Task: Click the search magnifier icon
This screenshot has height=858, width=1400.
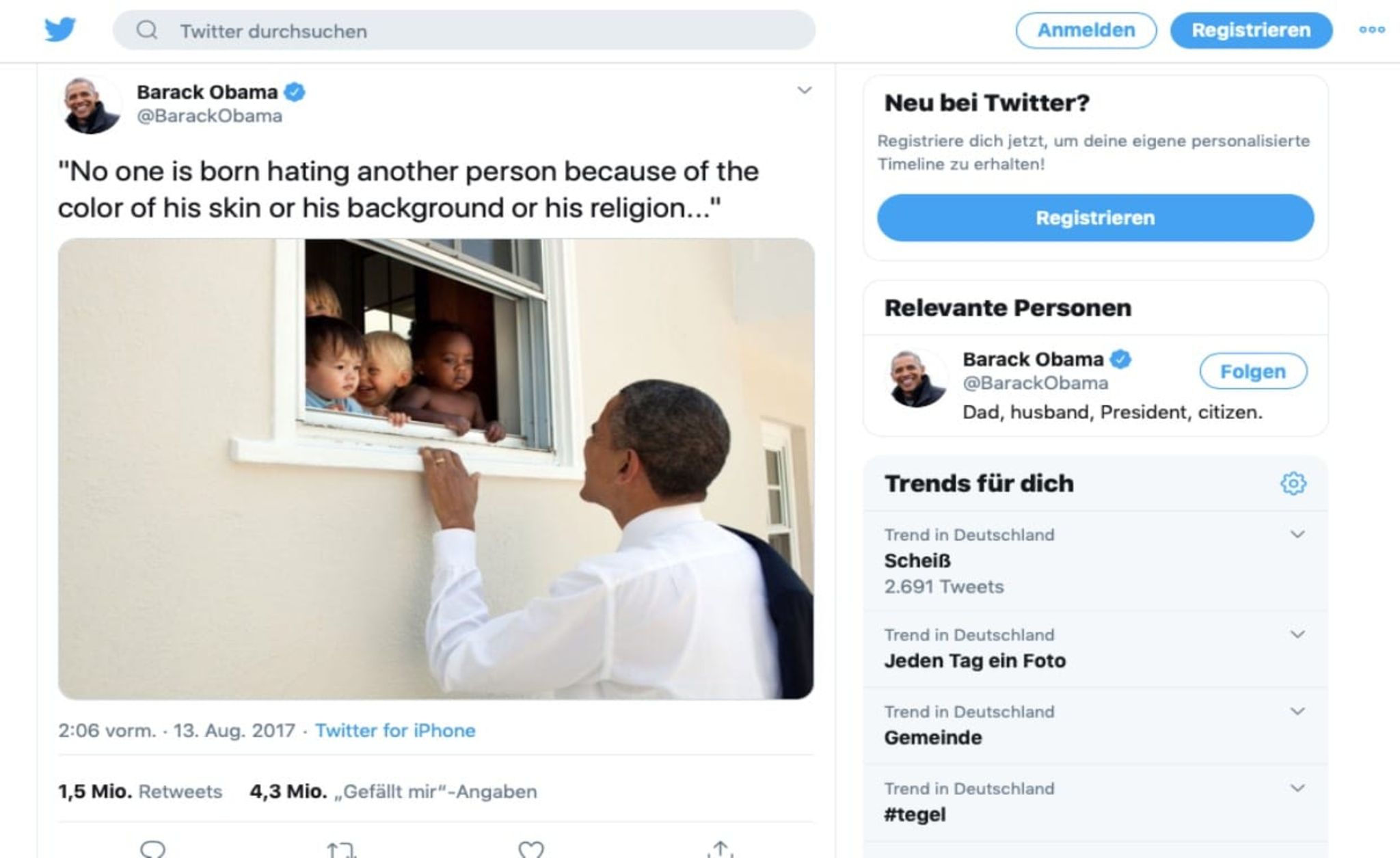Action: tap(146, 30)
